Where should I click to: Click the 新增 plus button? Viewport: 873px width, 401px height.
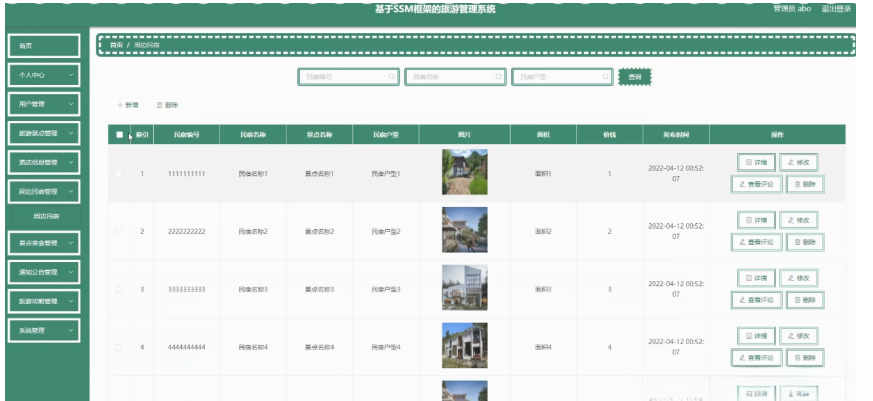pyautogui.click(x=128, y=105)
